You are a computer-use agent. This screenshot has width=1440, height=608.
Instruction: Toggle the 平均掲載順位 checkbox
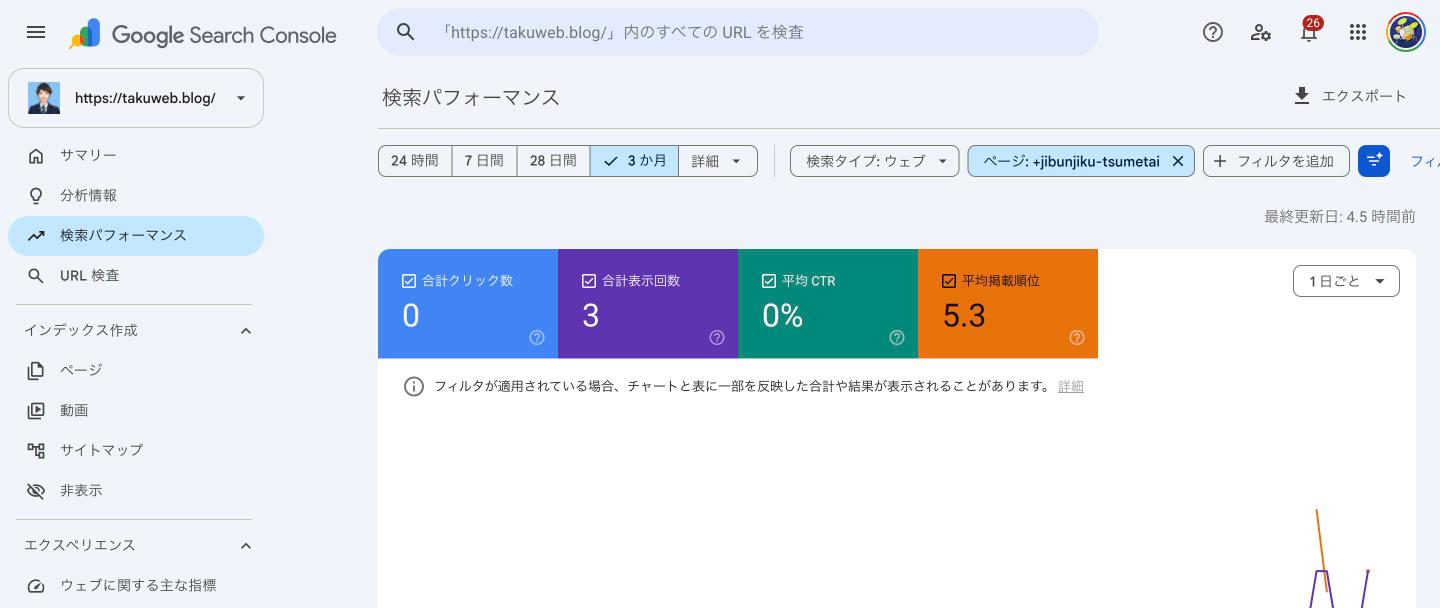[x=949, y=281]
